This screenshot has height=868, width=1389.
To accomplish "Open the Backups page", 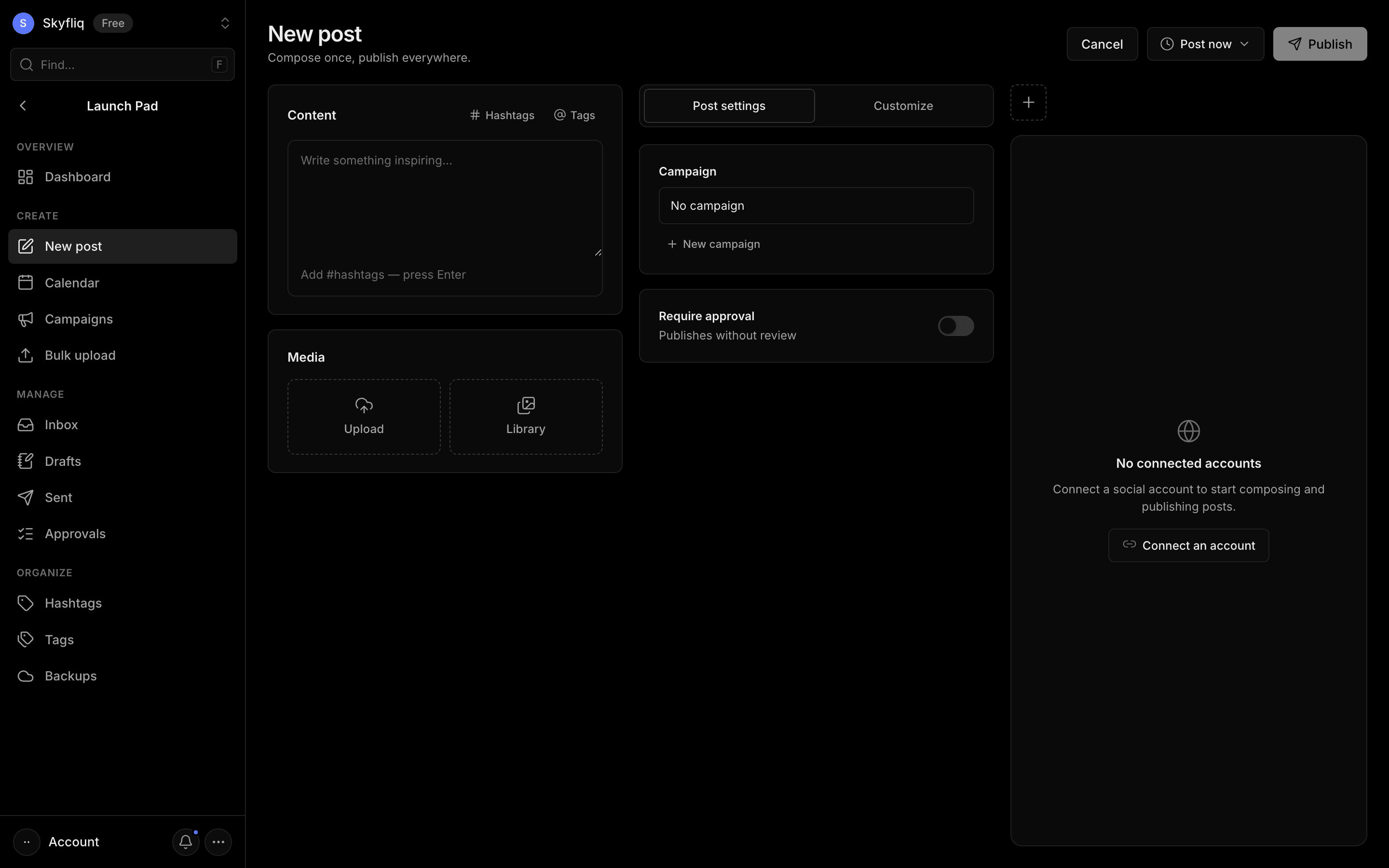I will coord(122,676).
